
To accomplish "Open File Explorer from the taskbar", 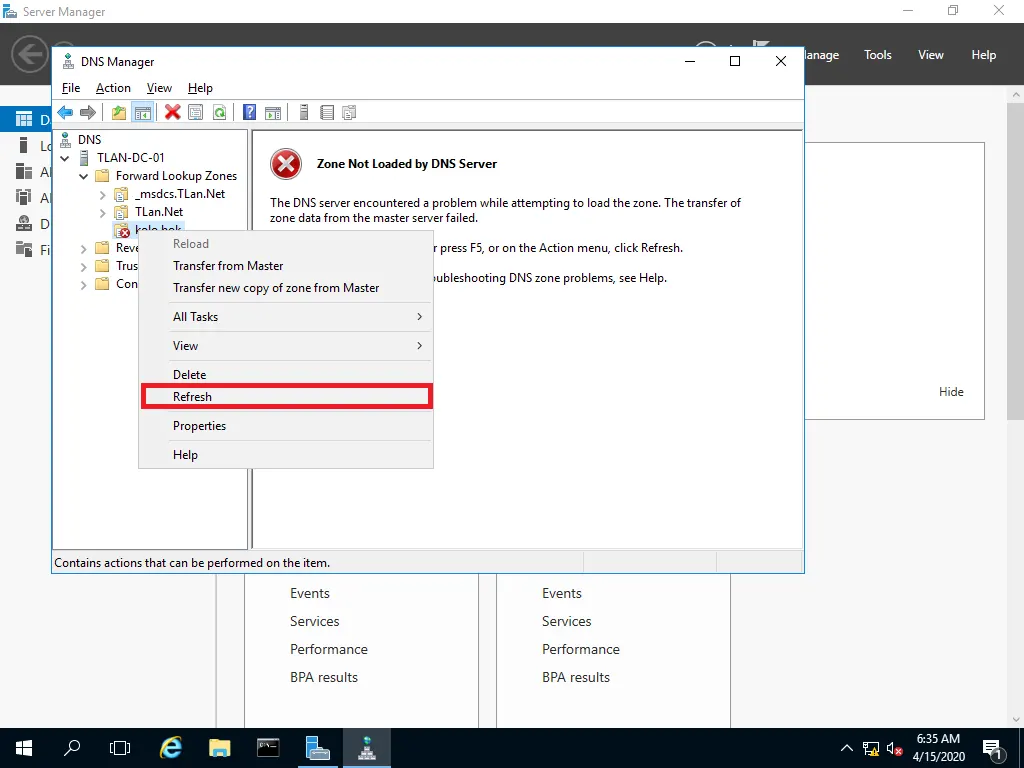I will (219, 748).
